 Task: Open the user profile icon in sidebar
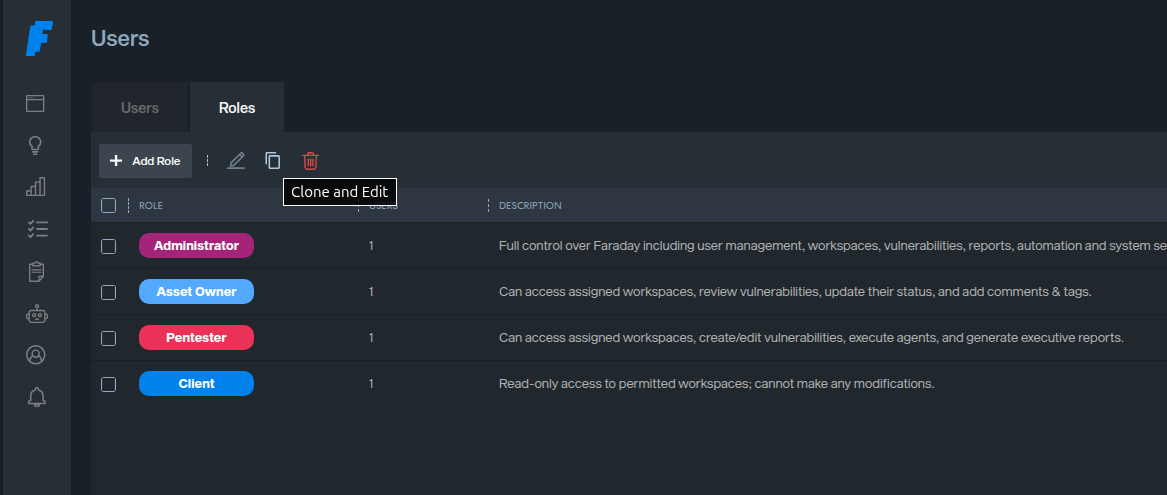(36, 355)
